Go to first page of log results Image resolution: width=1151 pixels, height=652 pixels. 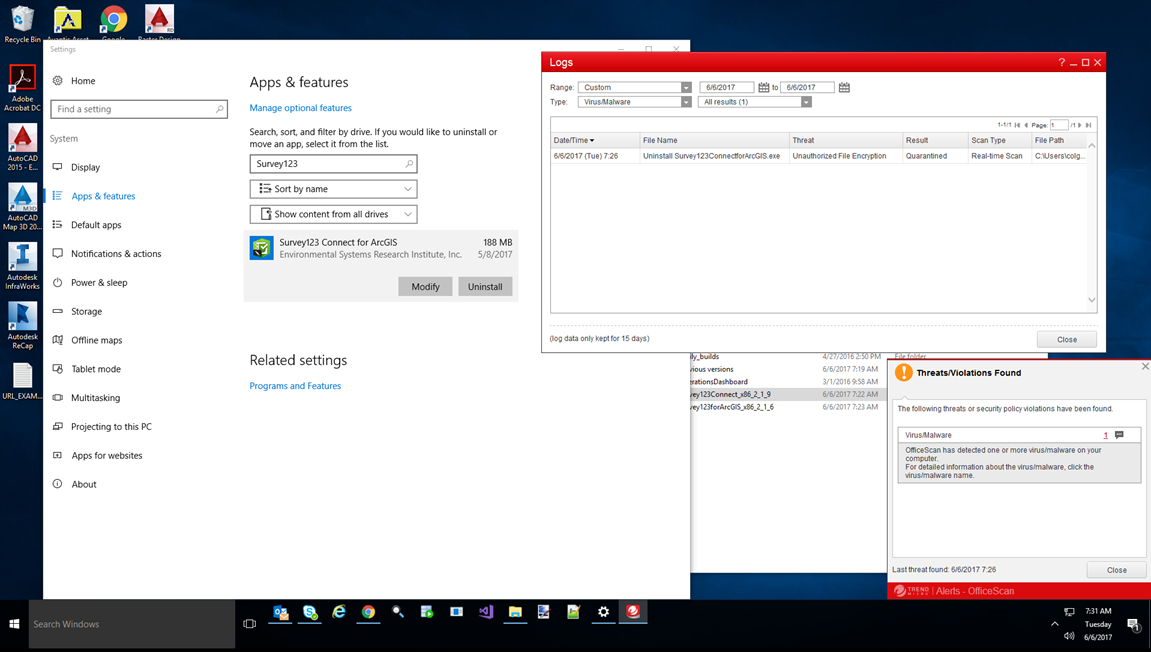click(x=1017, y=125)
